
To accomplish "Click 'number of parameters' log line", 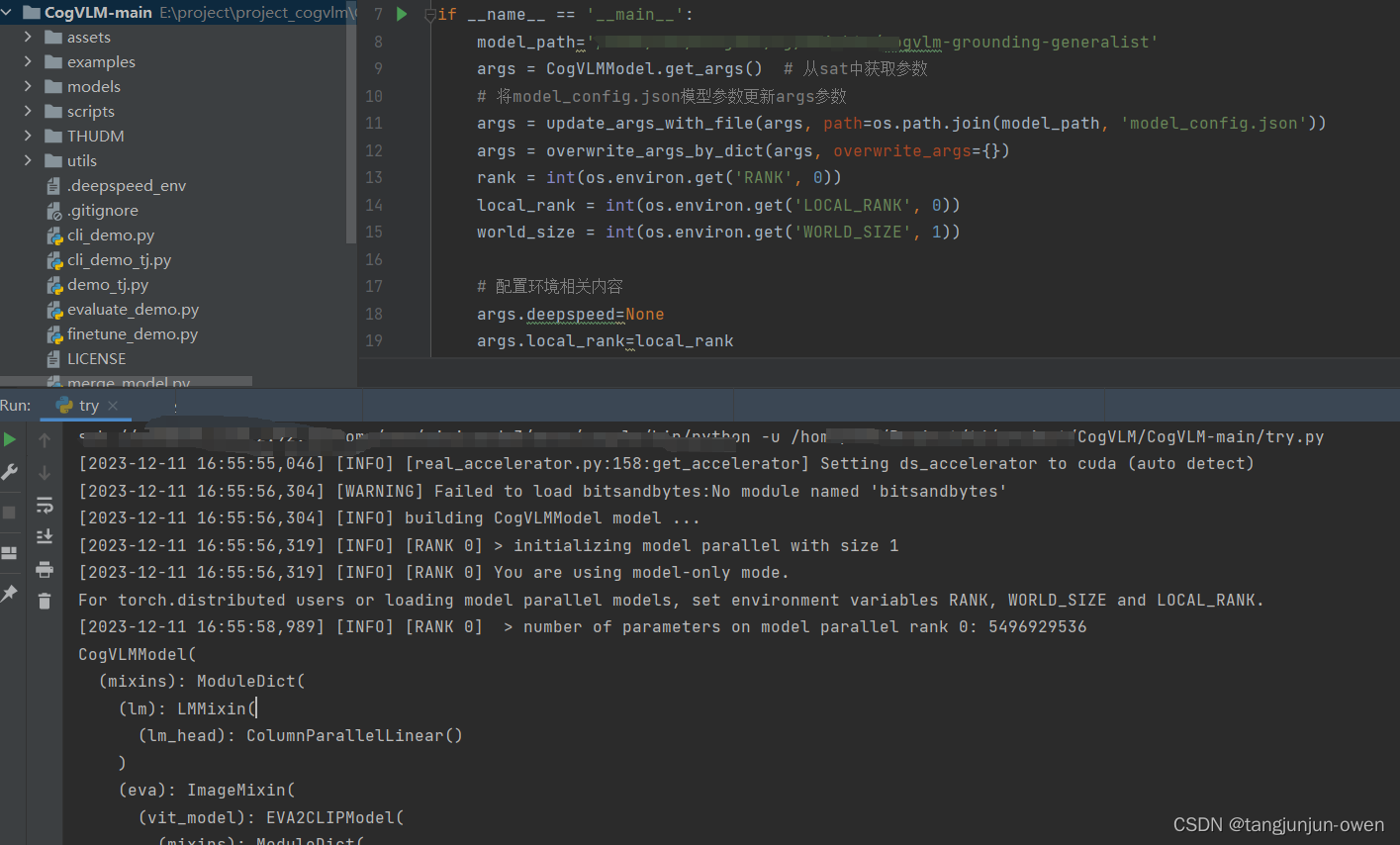I will (583, 626).
